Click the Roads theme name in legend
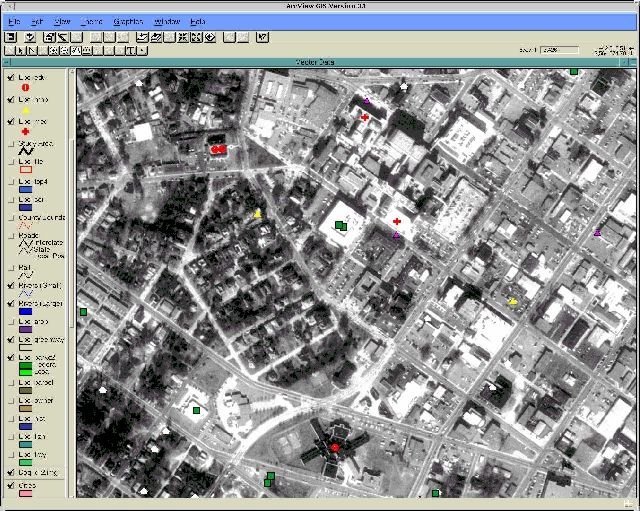Screen dimensions: 640x511 (29, 236)
